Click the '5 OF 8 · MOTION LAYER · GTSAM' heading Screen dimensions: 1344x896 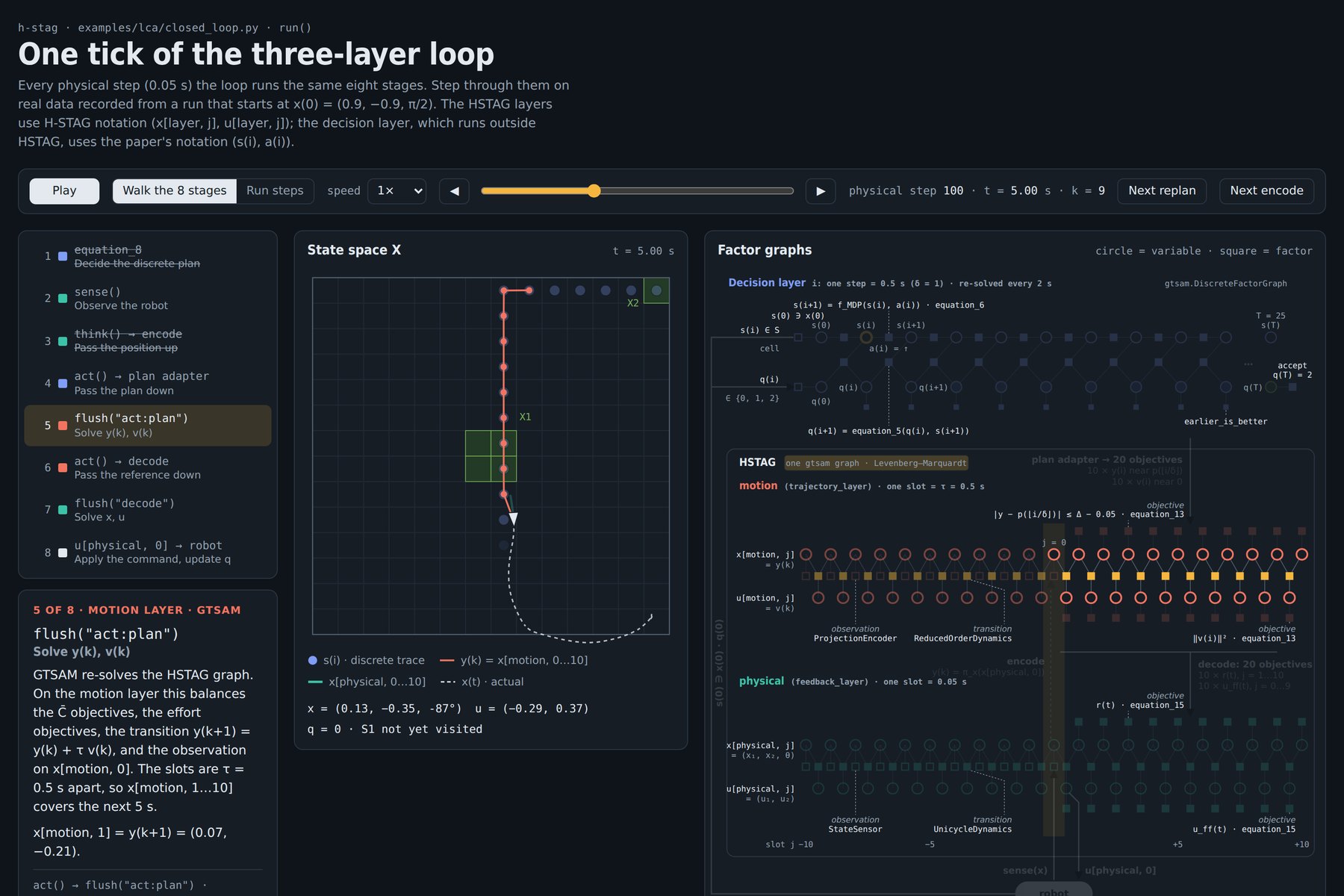coord(137,610)
